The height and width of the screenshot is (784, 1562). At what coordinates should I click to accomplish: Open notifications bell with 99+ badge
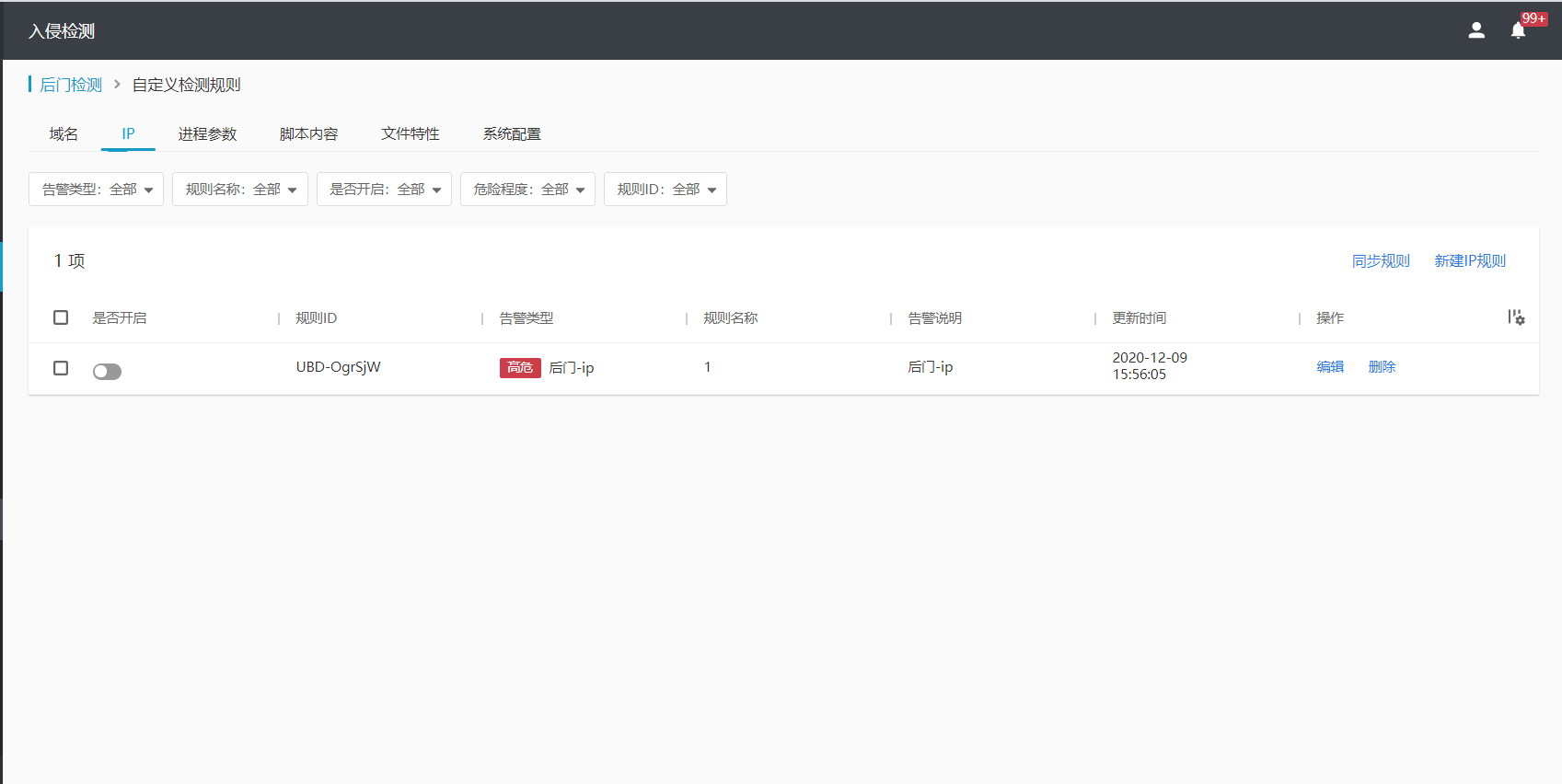pyautogui.click(x=1519, y=30)
